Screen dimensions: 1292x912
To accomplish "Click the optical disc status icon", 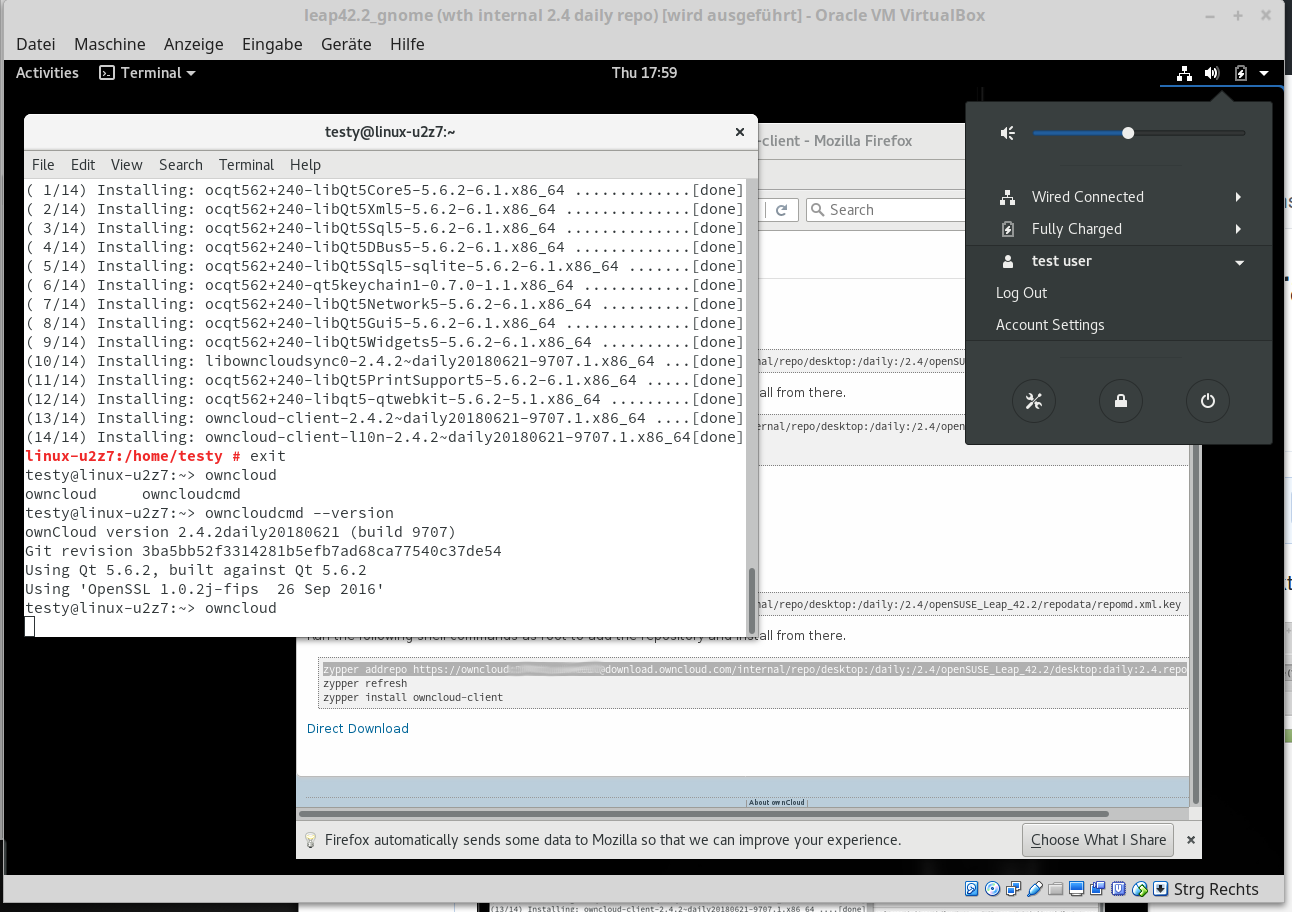I will (992, 888).
